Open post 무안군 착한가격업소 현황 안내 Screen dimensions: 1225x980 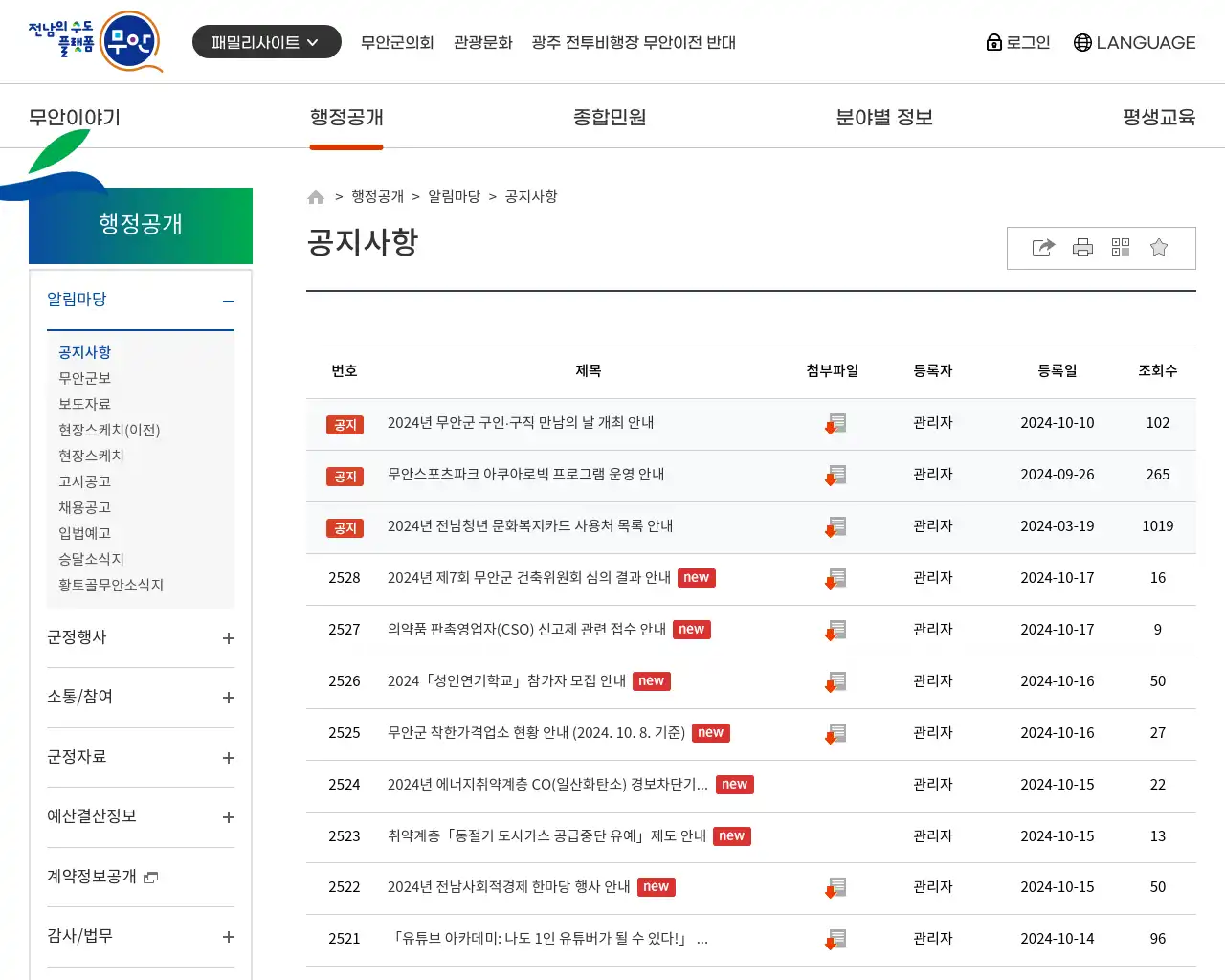click(536, 733)
